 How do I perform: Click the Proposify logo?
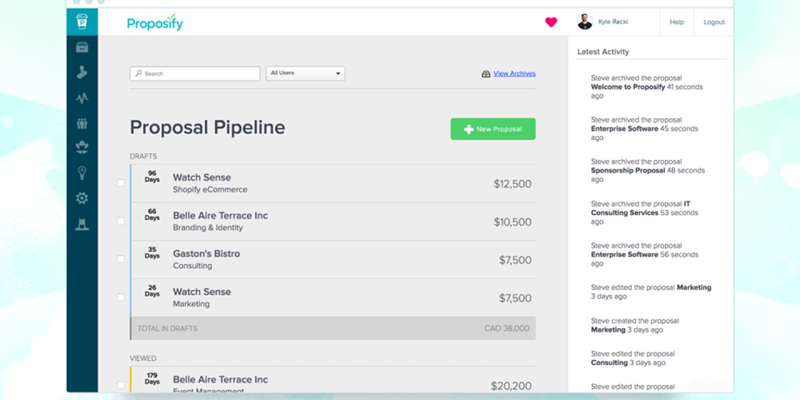point(155,22)
